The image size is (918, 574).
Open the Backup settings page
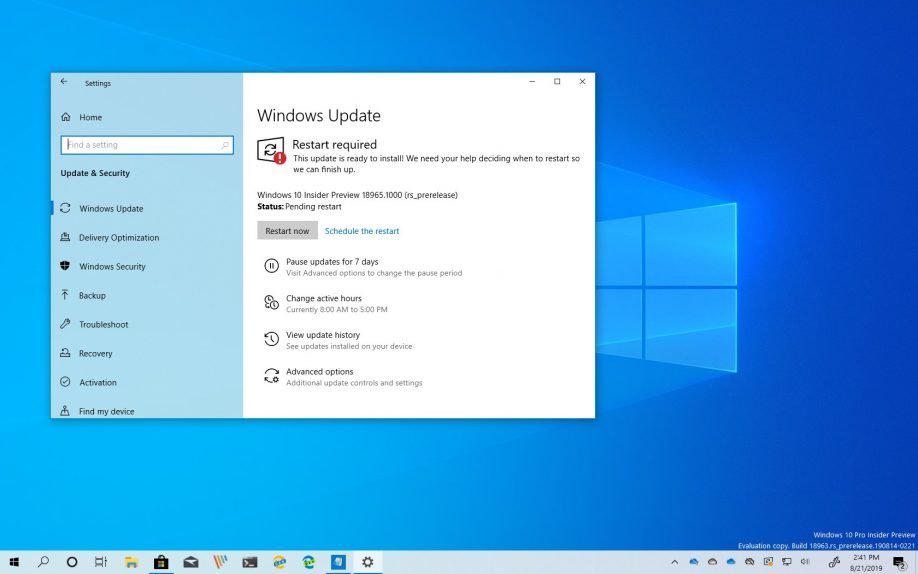coord(92,296)
